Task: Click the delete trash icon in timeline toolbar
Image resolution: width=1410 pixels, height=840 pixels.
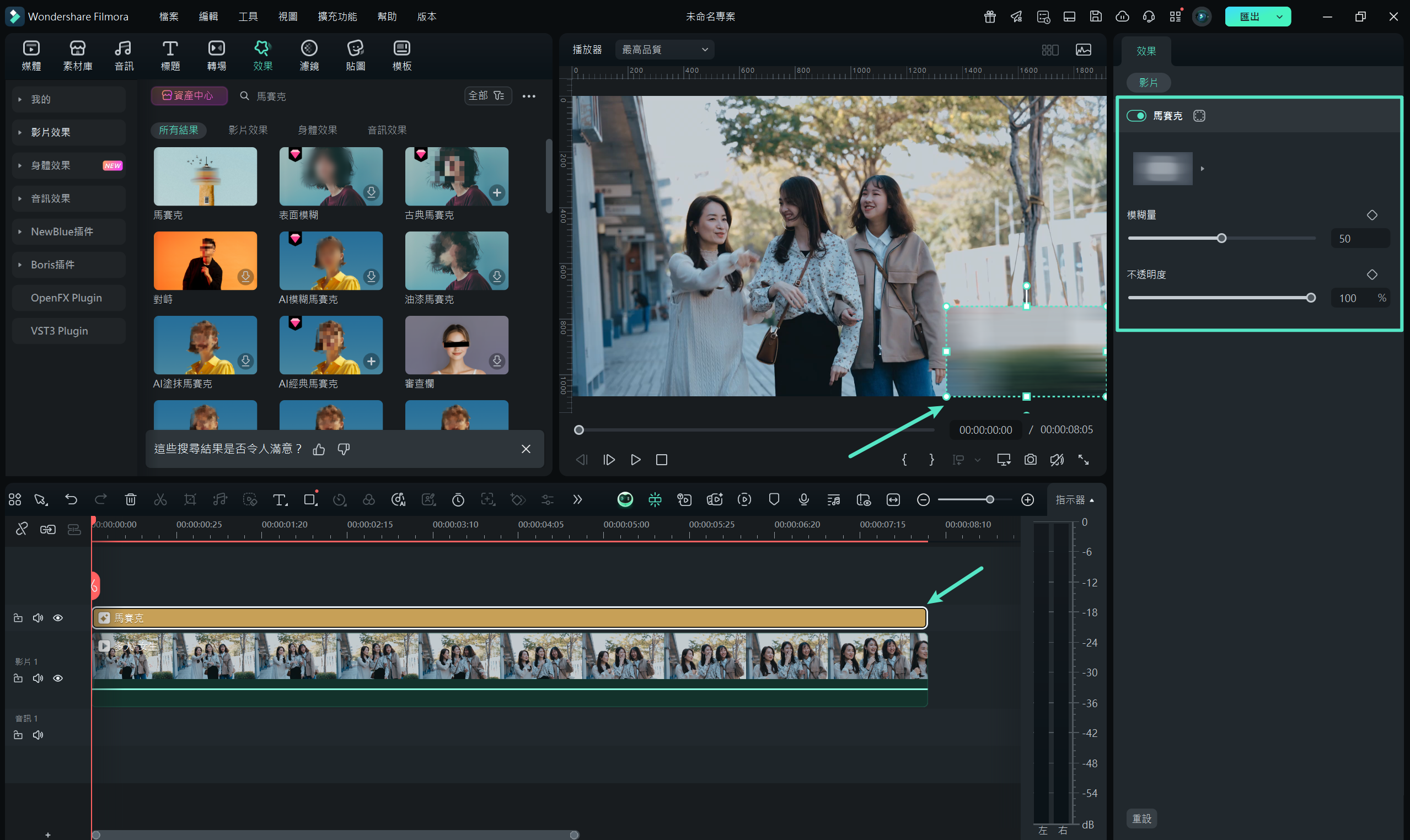Action: (130, 499)
